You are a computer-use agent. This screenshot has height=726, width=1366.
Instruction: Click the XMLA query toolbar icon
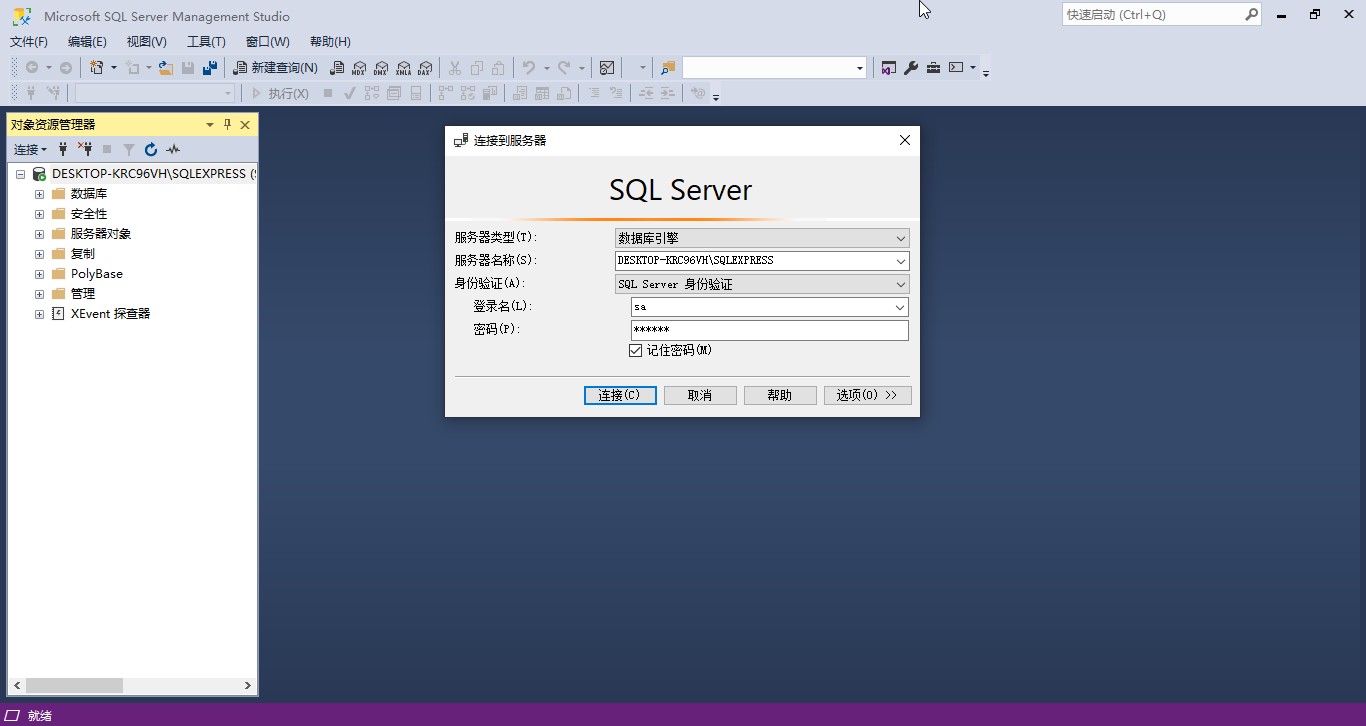403,68
